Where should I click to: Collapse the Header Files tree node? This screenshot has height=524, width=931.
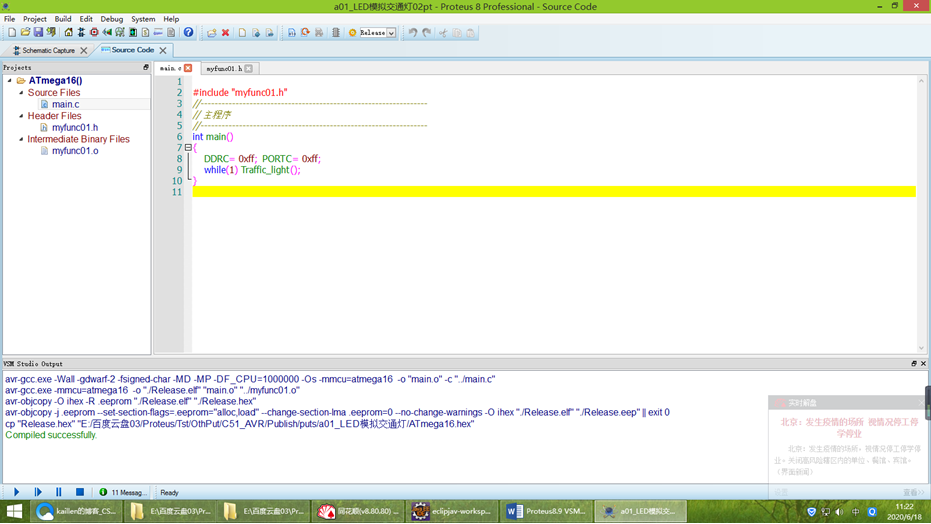point(21,116)
